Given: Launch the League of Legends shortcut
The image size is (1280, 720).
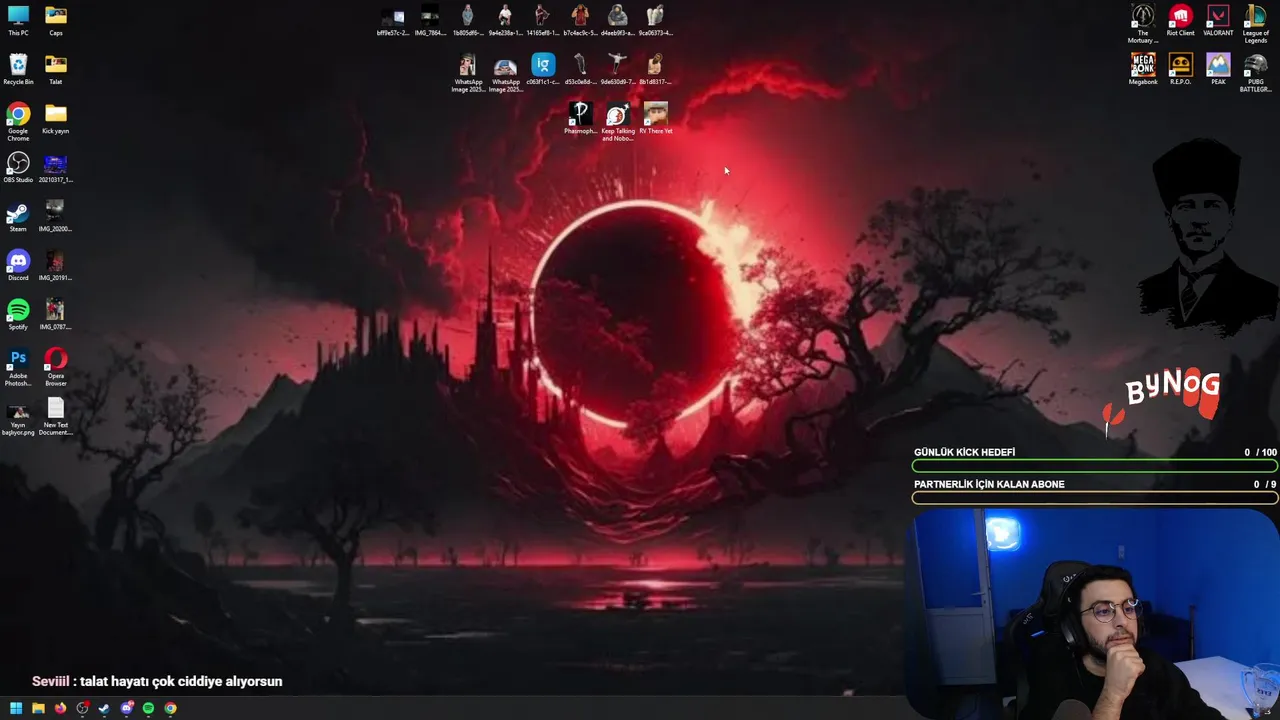Looking at the screenshot, I should 1256,24.
